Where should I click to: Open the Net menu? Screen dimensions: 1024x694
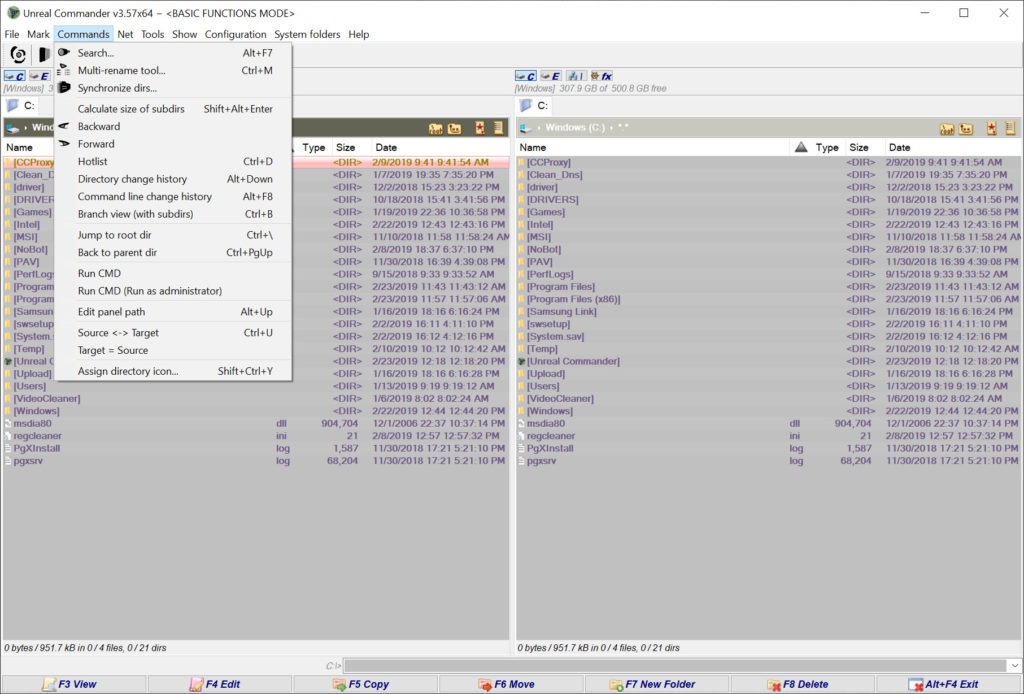[125, 34]
